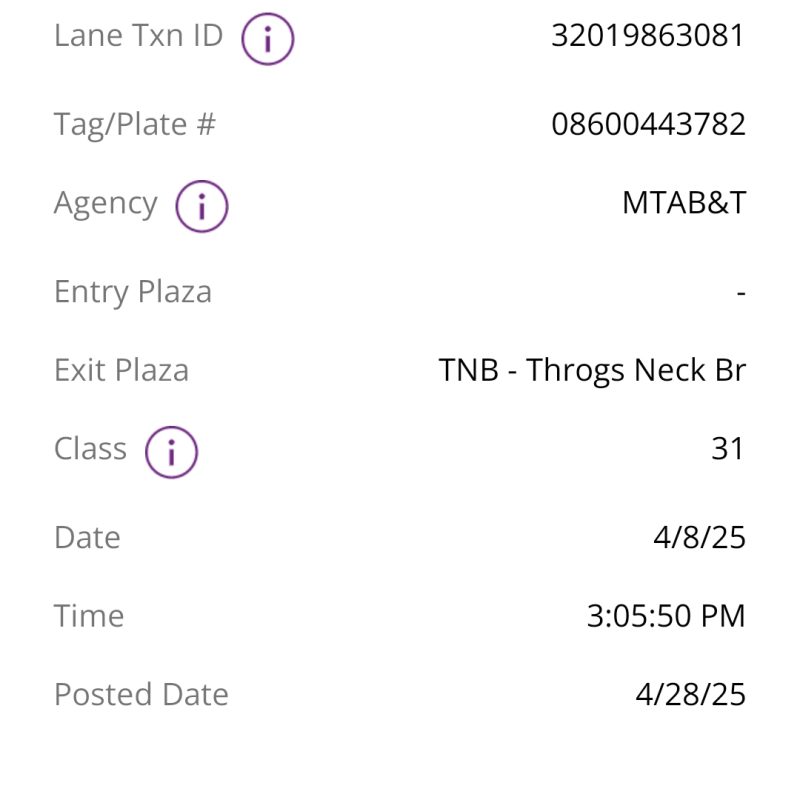Select the MTAB&T agency value

684,203
